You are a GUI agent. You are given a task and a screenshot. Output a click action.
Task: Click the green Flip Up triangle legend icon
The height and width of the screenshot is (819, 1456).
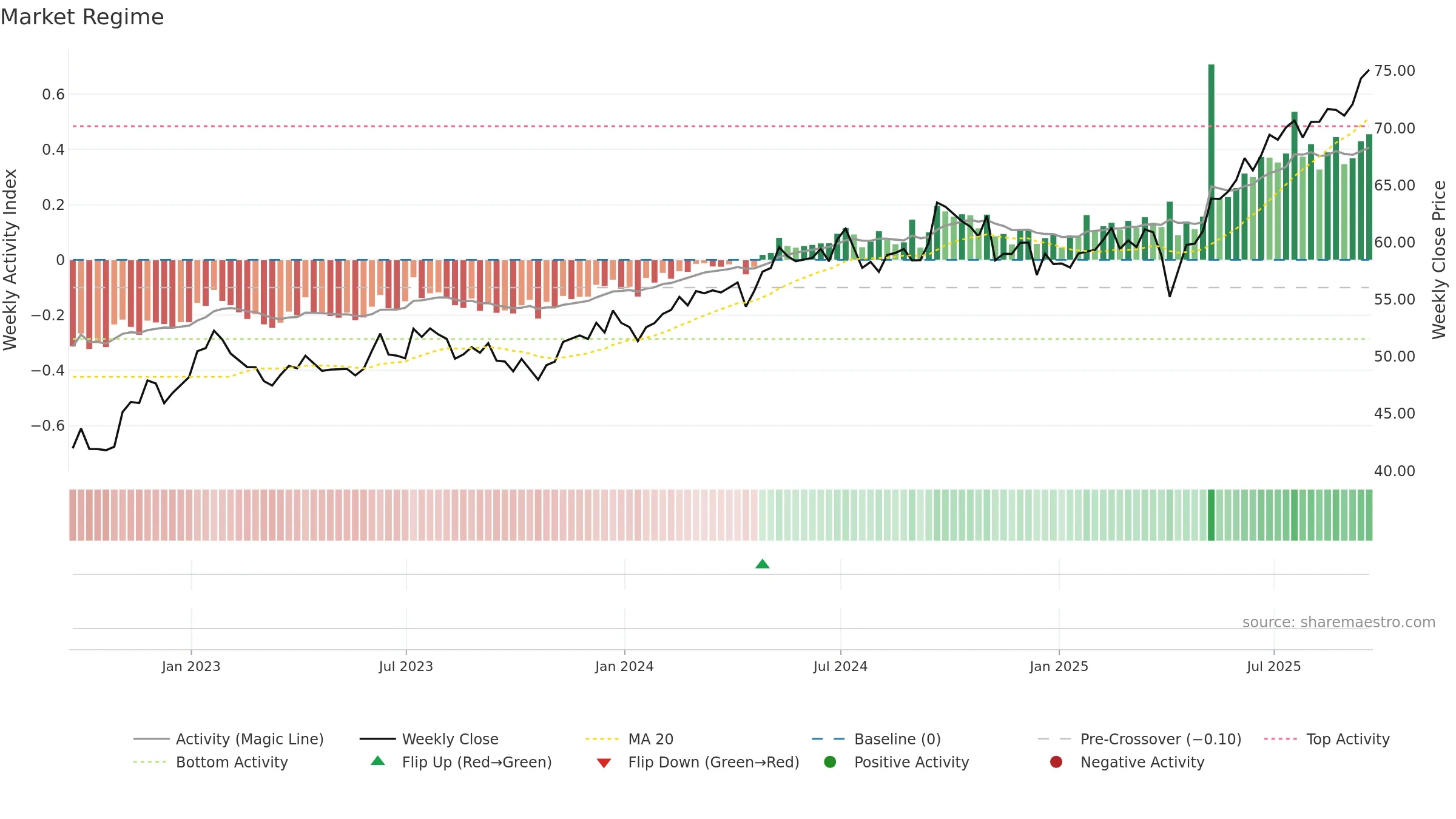point(378,761)
